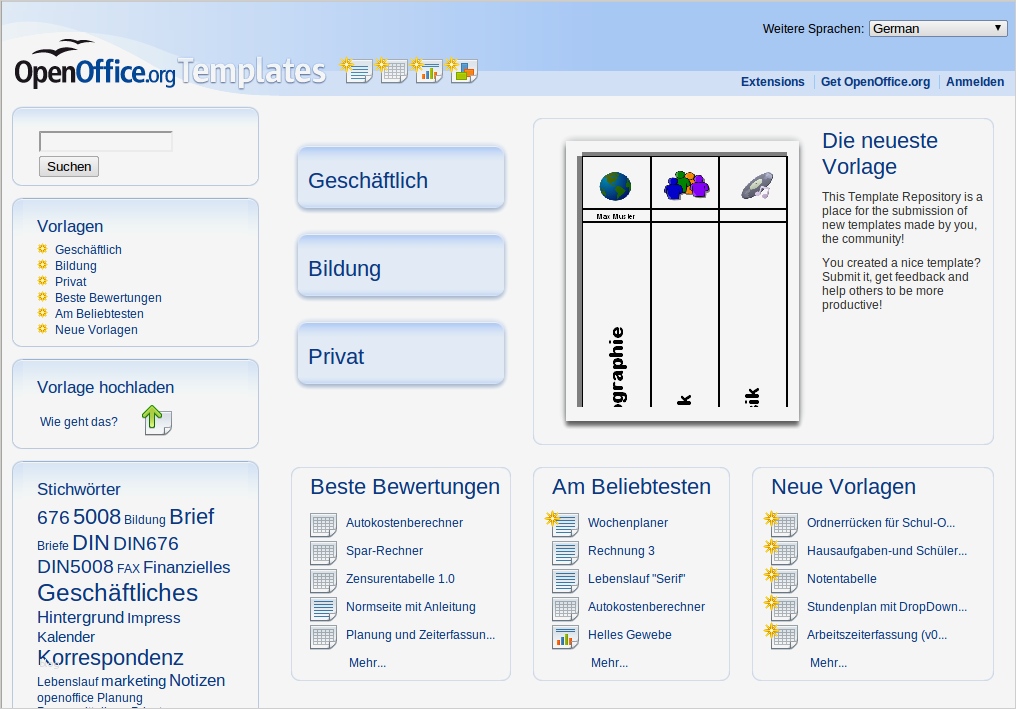Click the new text document template icon
The width and height of the screenshot is (1016, 709).
point(357,71)
